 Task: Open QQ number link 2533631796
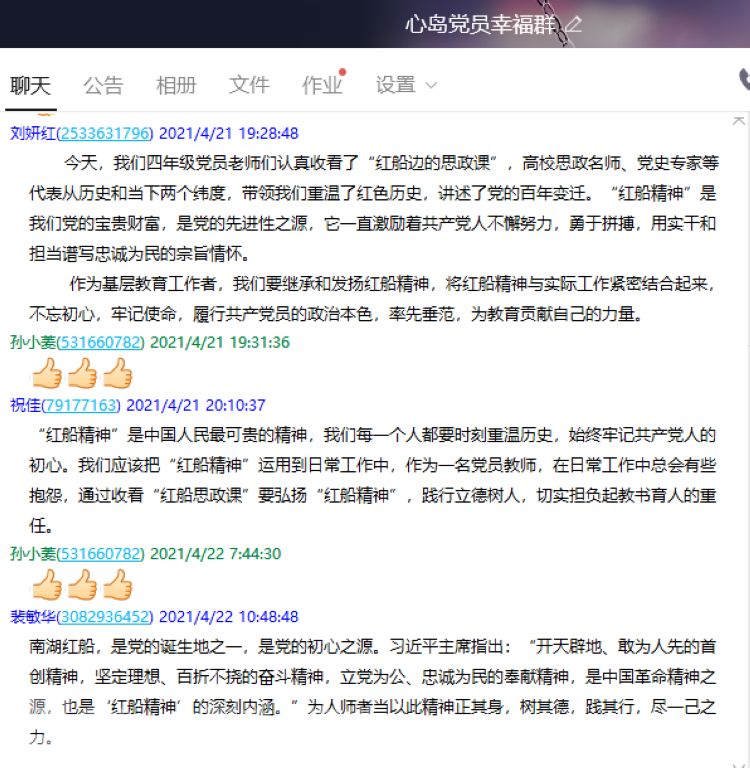[x=105, y=133]
